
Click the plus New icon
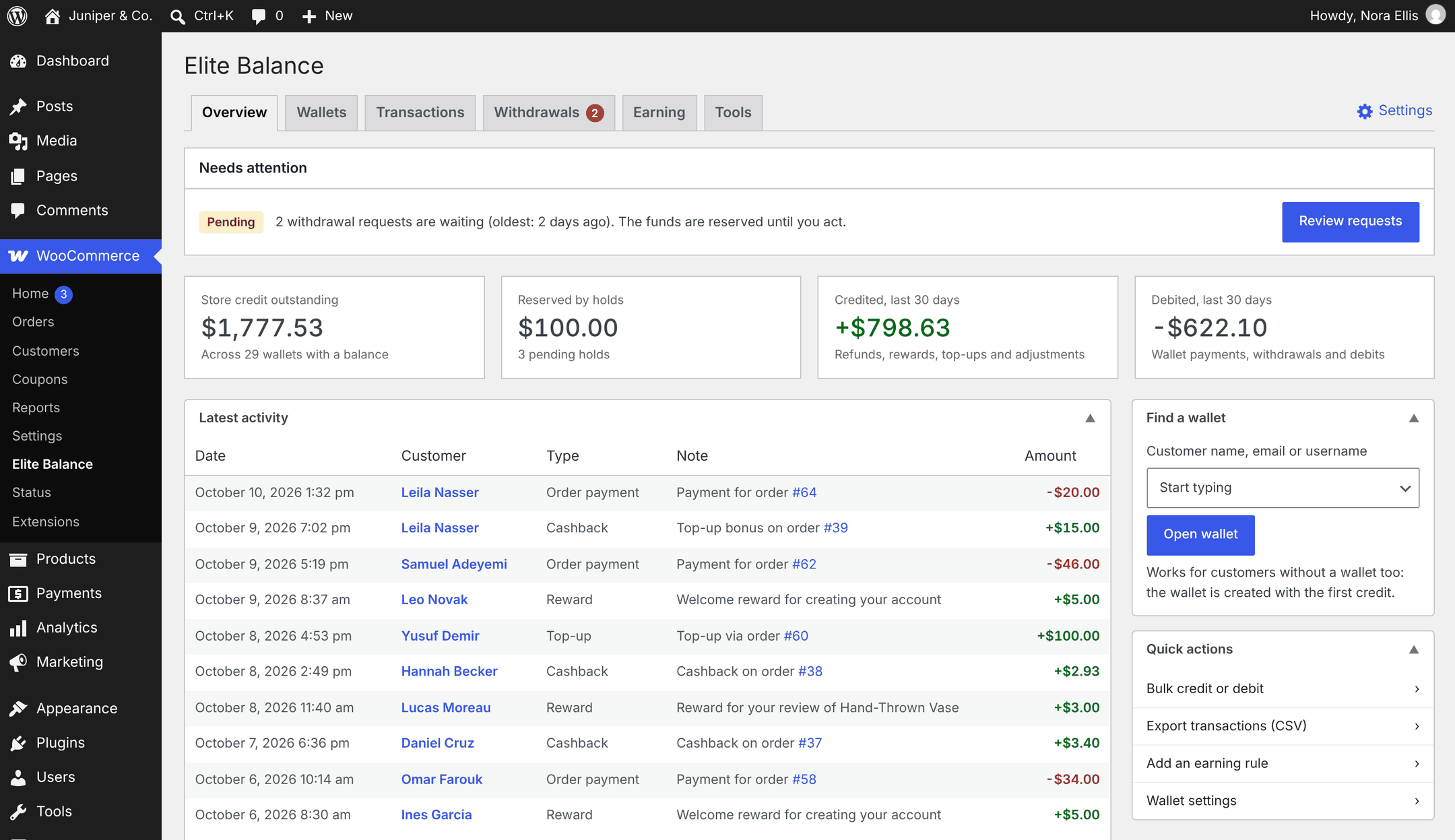(309, 16)
